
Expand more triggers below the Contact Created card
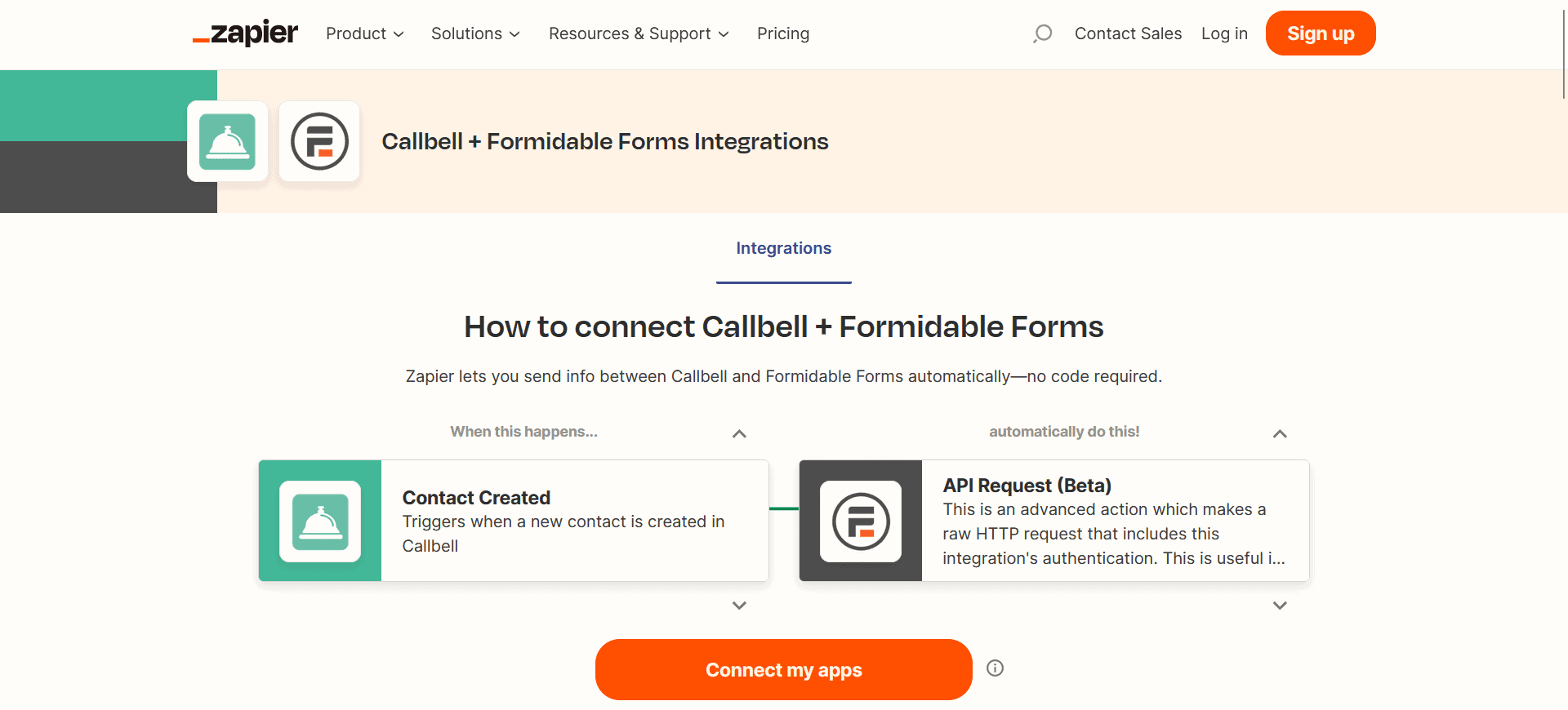[739, 606]
